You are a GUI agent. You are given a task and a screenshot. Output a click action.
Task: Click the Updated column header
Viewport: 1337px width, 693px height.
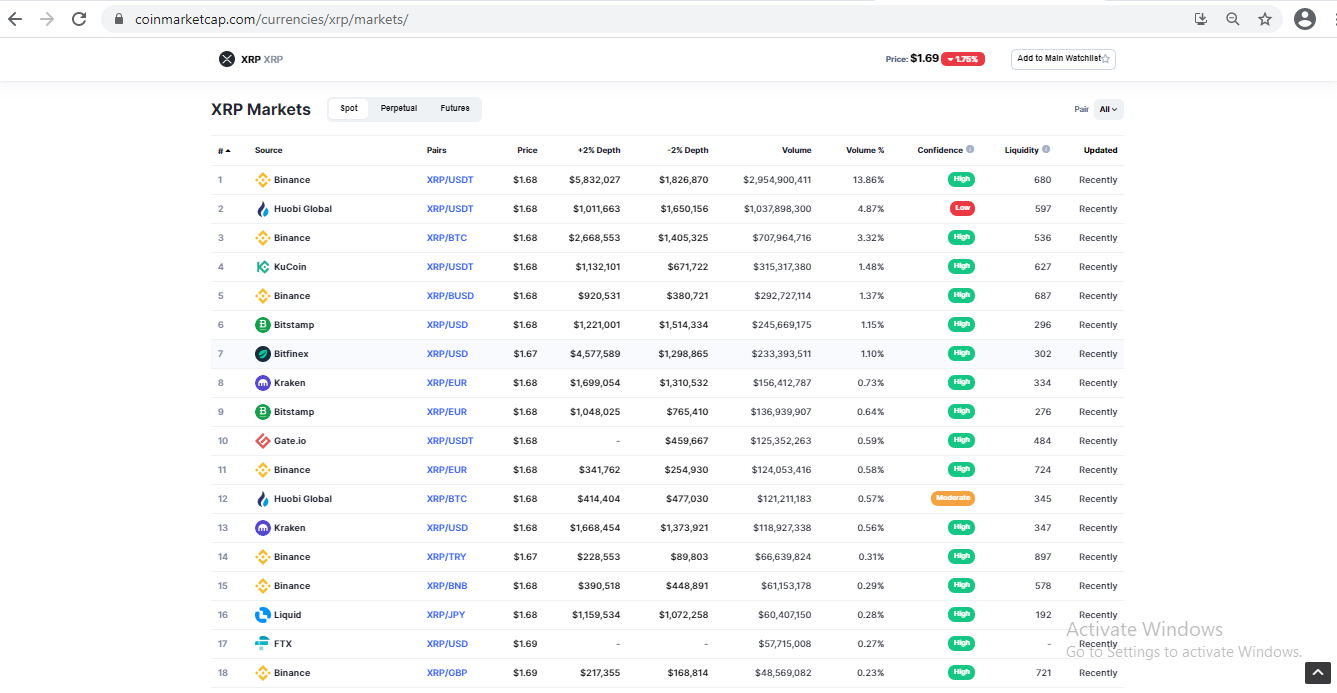pos(1101,151)
